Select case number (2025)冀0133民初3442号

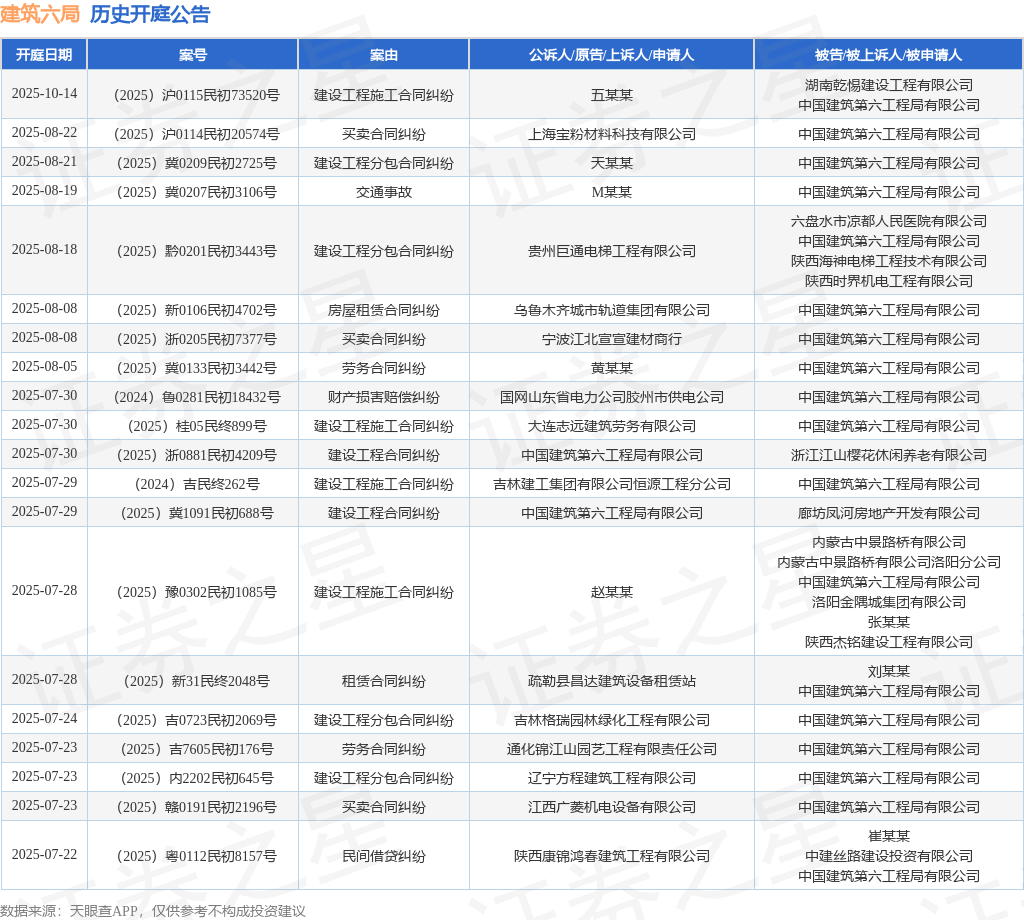197,368
